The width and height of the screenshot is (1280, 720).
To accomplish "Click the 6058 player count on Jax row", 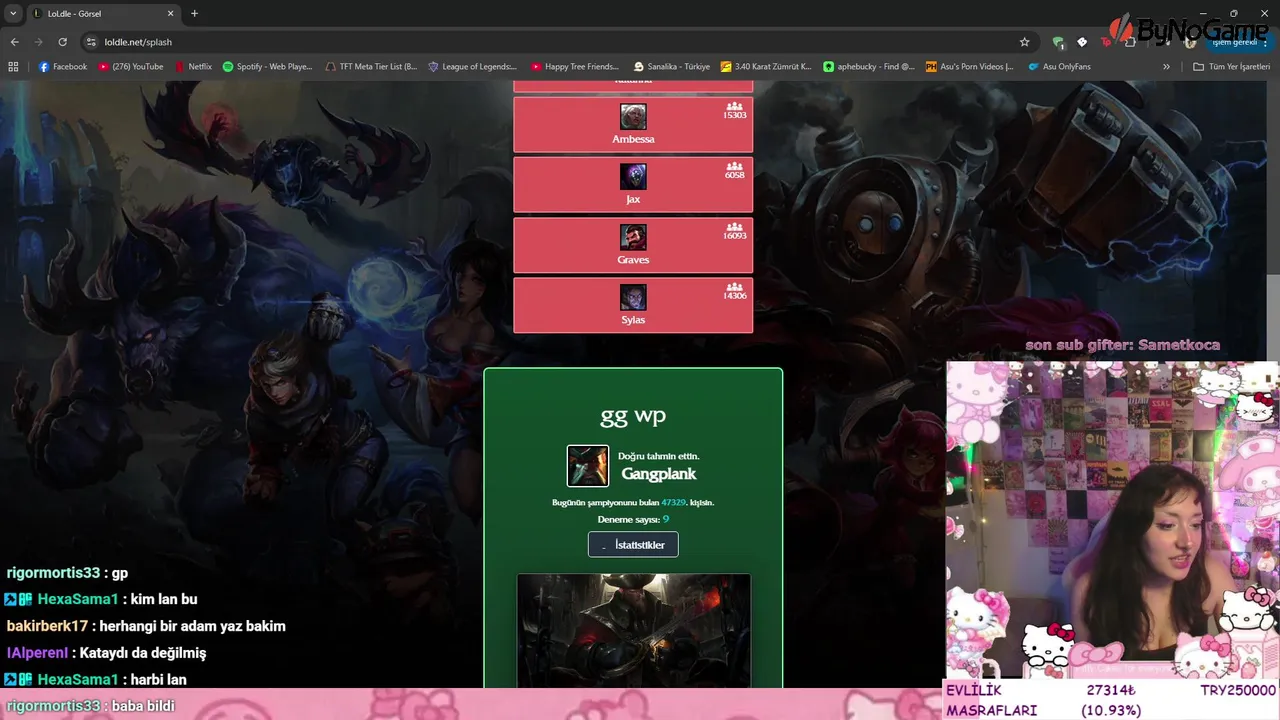I will click(735, 175).
